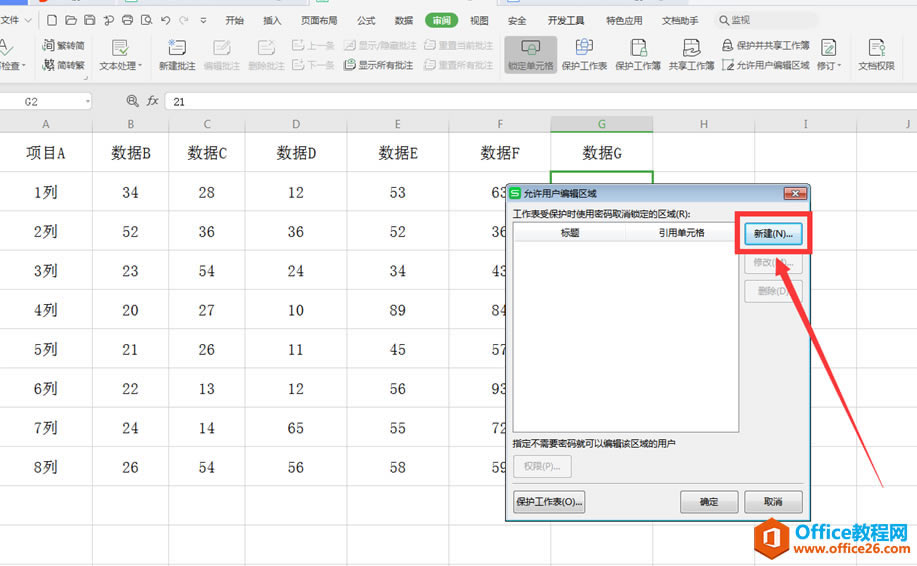
Task: Open the 页面布局 ribbon tab
Action: pyautogui.click(x=319, y=20)
